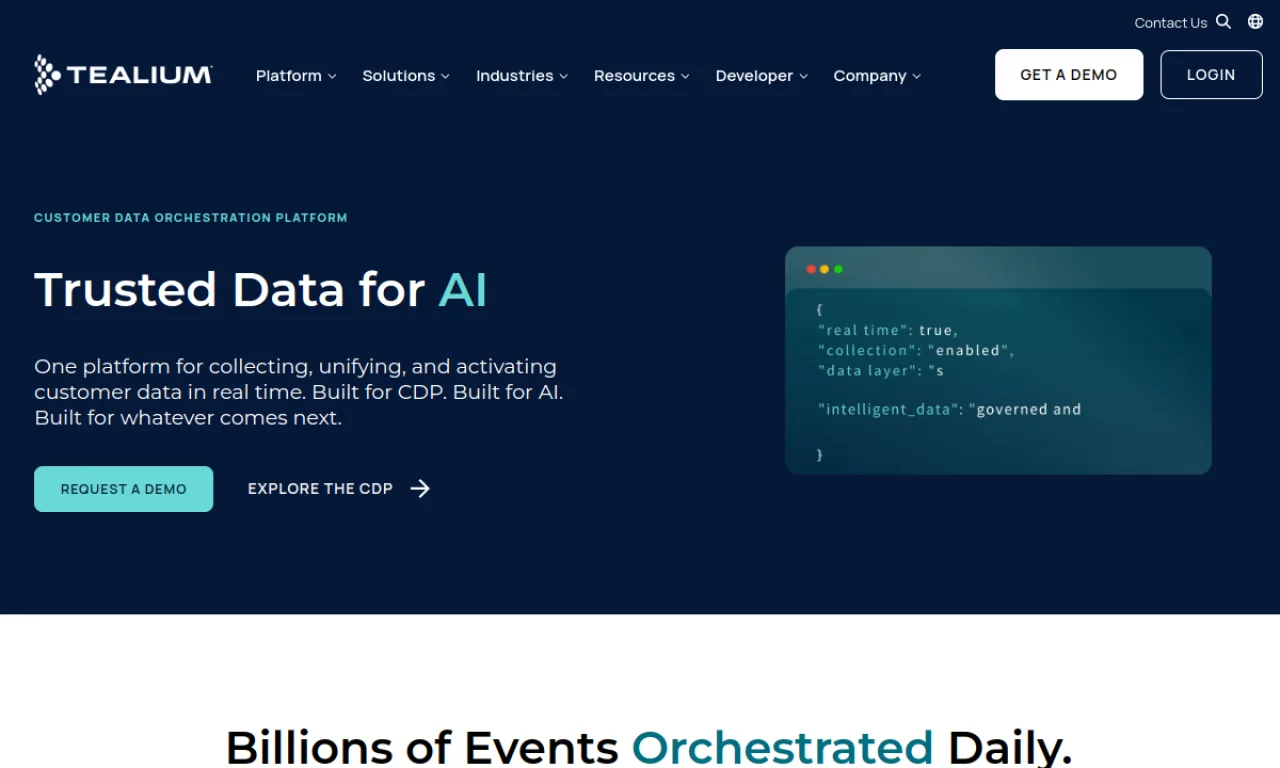Expand the Industries menu

(522, 76)
